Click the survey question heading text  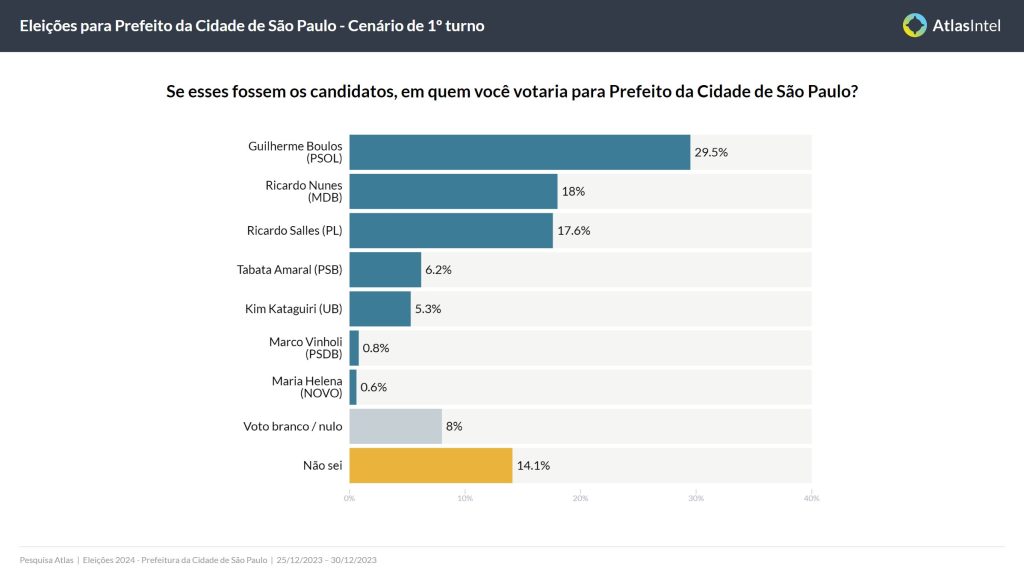511,91
